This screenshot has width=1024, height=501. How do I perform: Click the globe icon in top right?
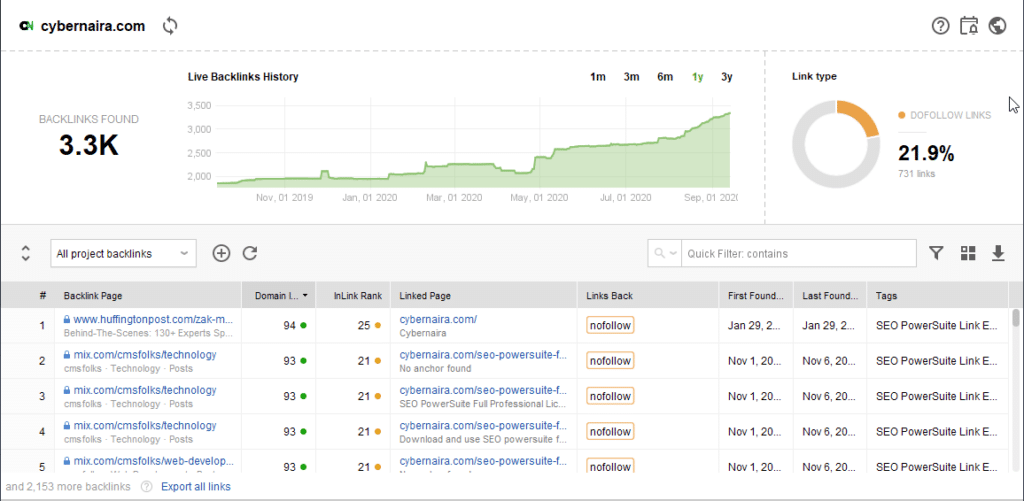coord(997,26)
